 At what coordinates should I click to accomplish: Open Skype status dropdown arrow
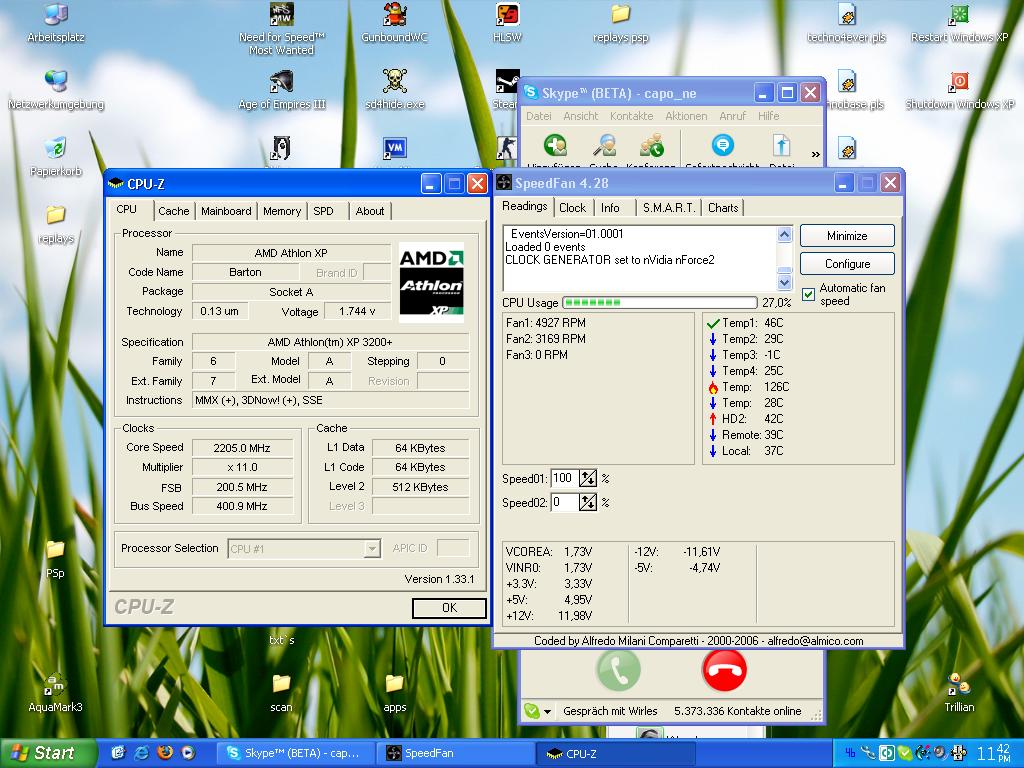547,712
